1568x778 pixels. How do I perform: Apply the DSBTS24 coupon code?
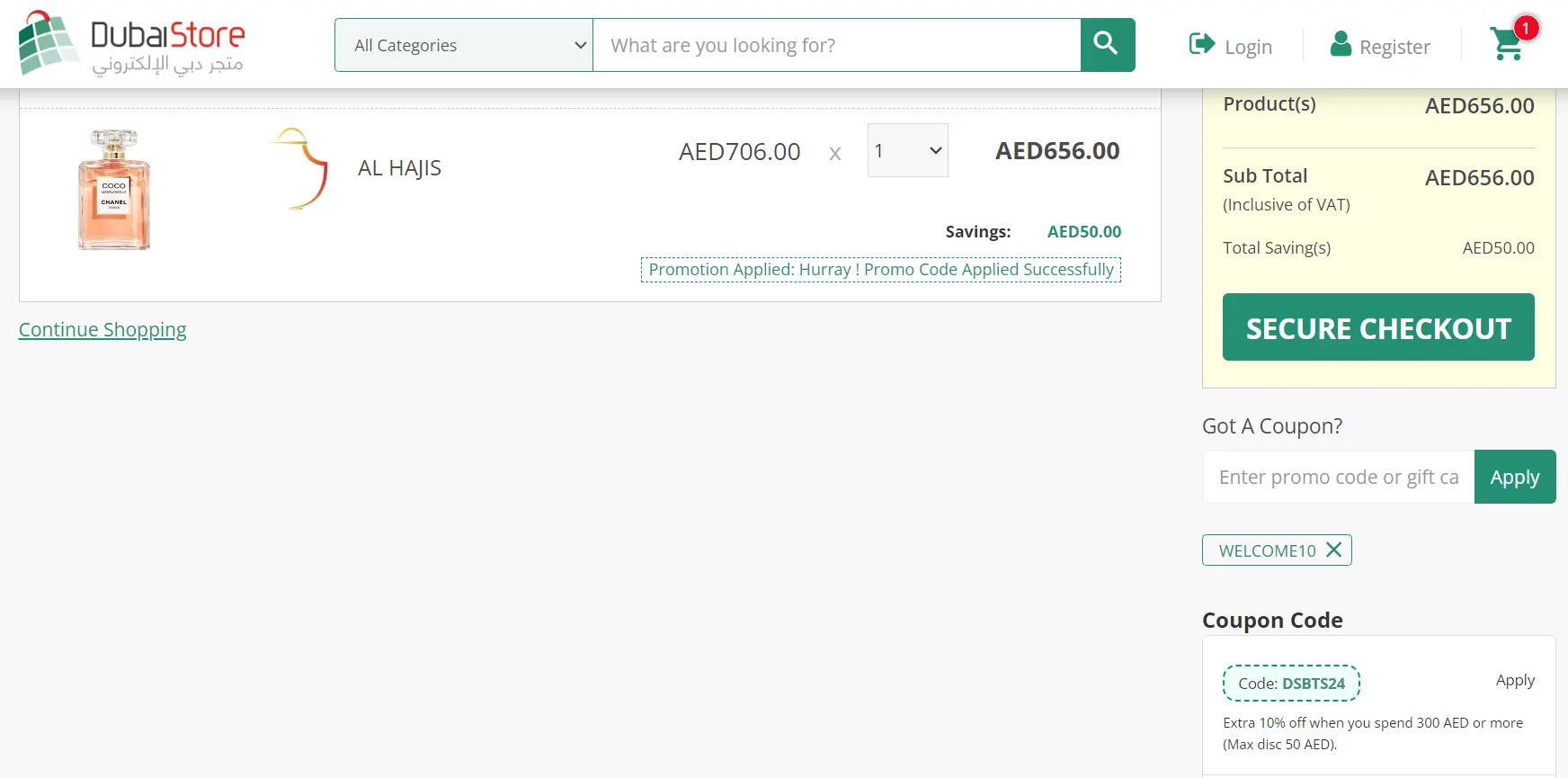(1515, 680)
